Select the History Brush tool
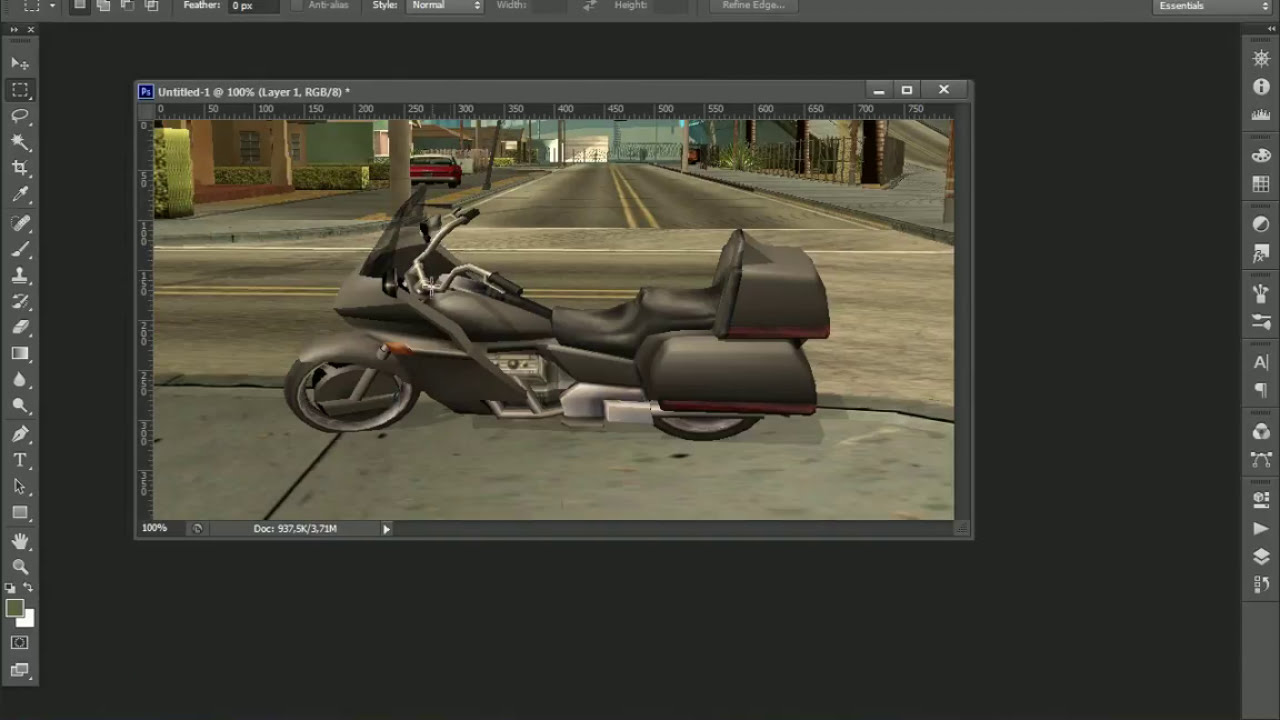 (x=20, y=301)
